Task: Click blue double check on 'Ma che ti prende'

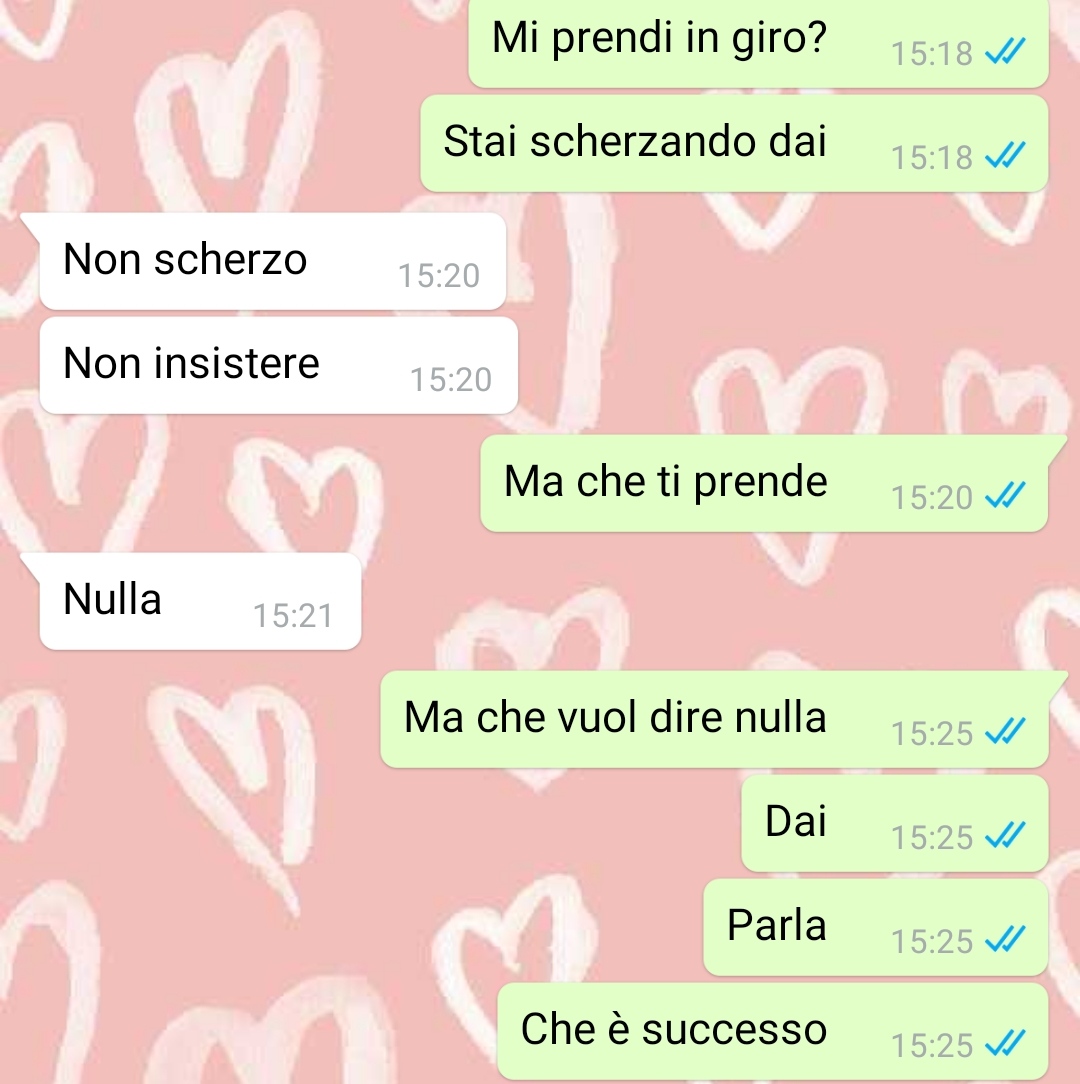Action: click(x=1005, y=495)
